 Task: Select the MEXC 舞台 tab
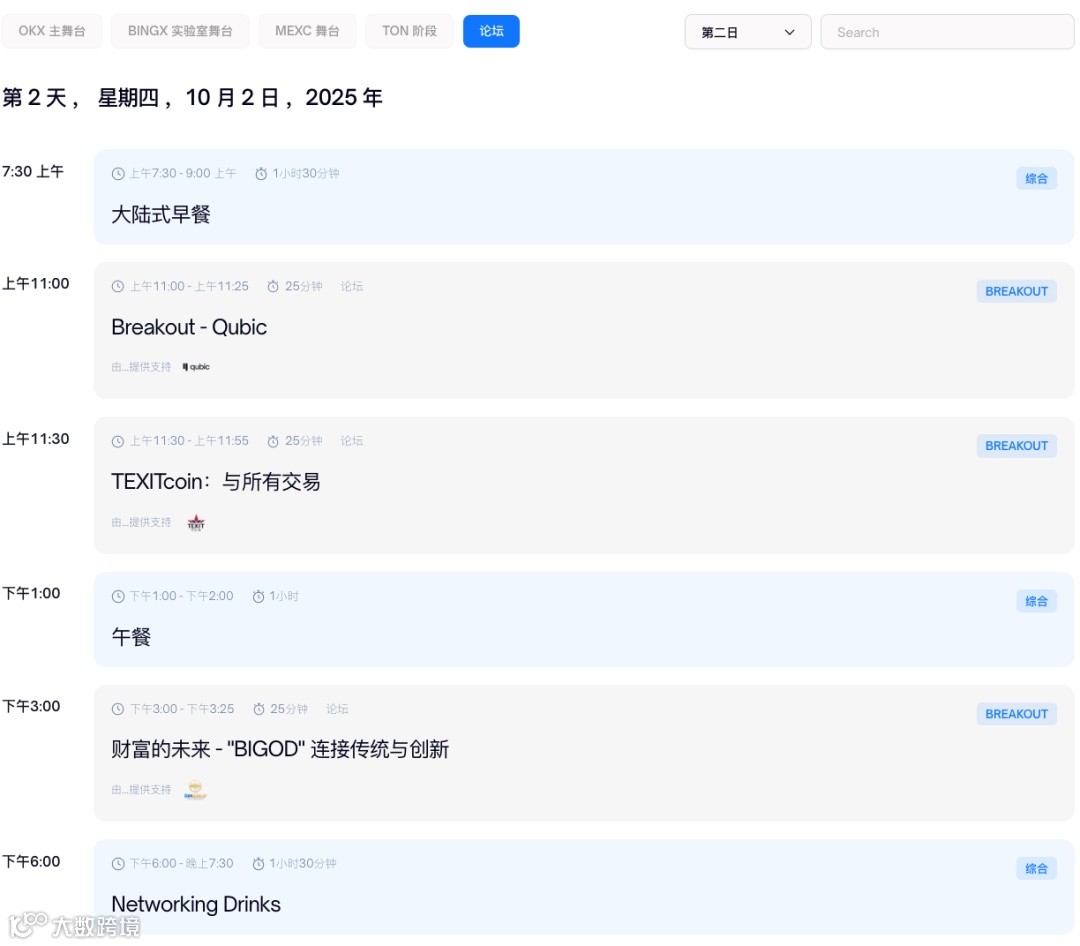[x=307, y=31]
